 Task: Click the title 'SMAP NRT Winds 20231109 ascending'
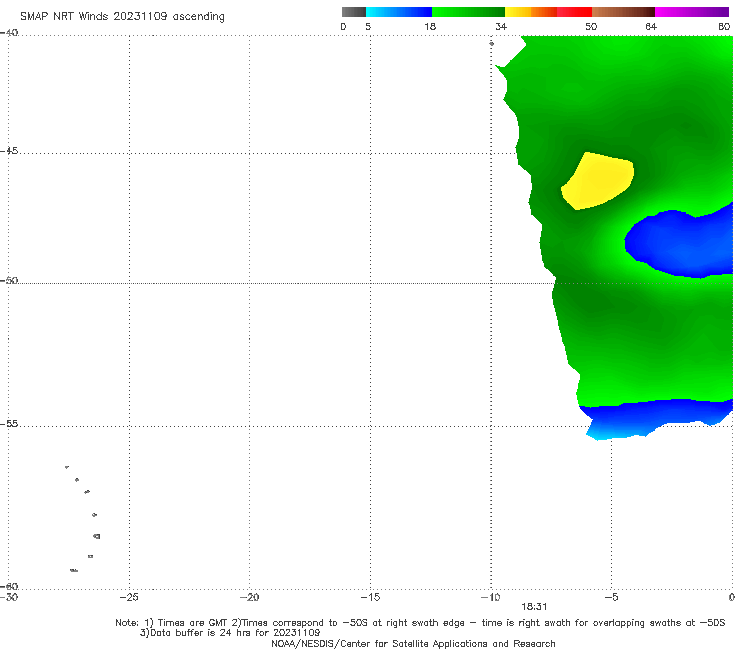pos(122,16)
